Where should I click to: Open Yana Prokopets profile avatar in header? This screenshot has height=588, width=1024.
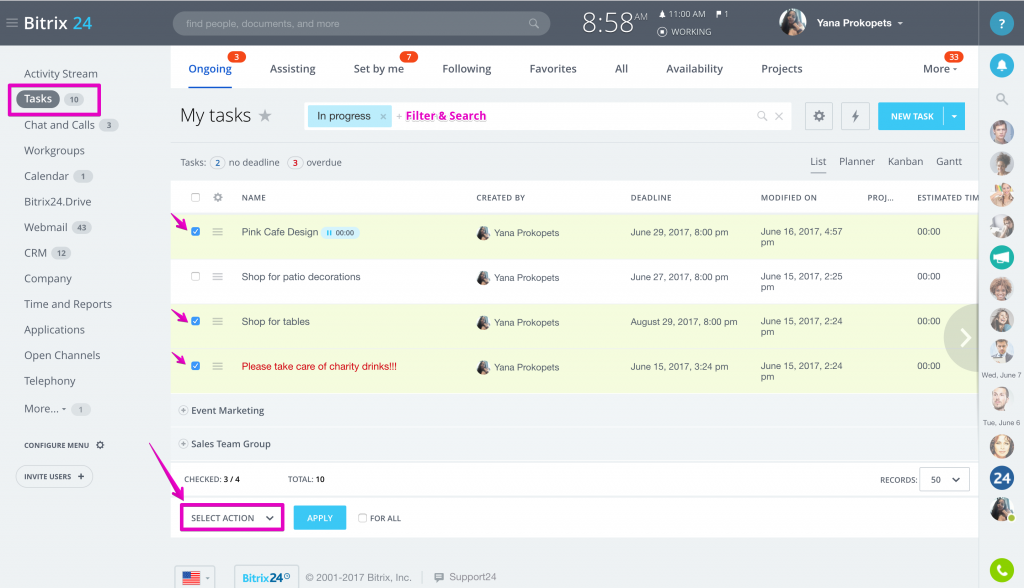click(792, 23)
